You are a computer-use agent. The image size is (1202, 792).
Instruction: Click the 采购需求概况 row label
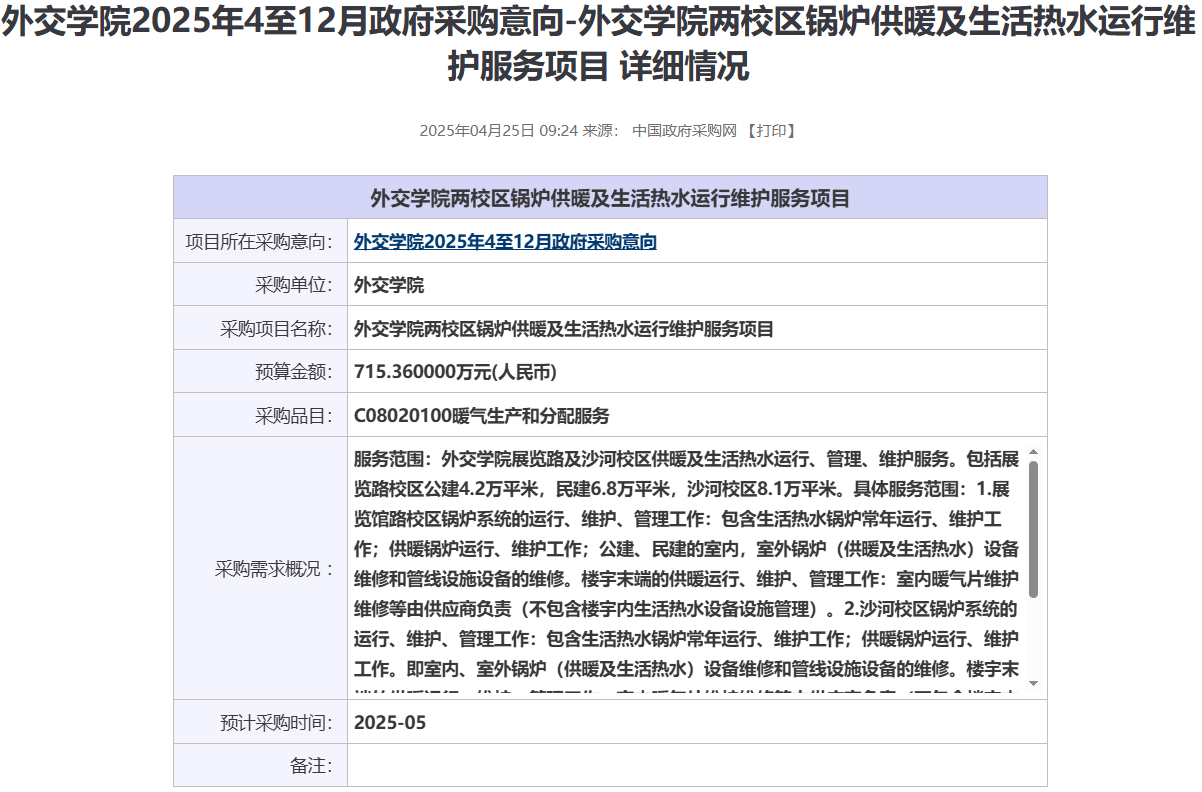[x=274, y=569]
